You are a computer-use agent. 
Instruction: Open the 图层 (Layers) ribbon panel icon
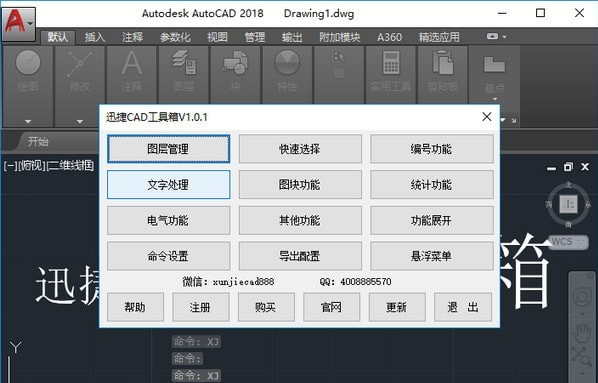[183, 63]
